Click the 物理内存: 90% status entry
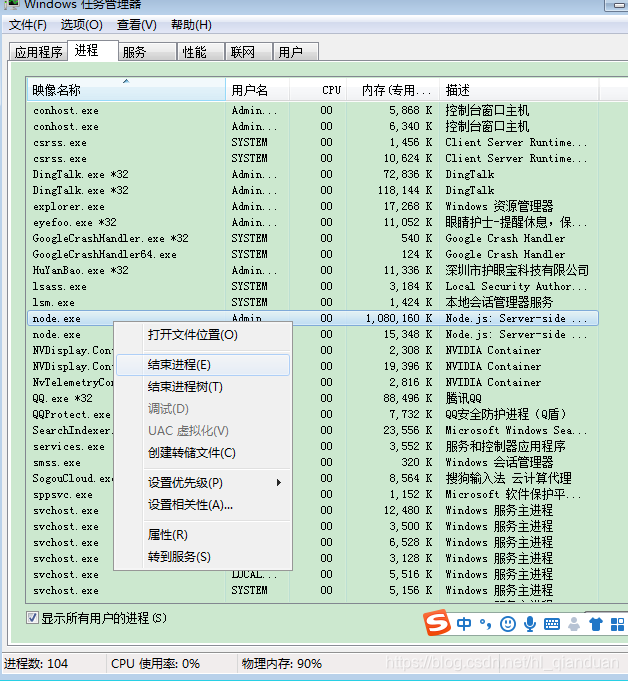This screenshot has height=681, width=628. 282,664
